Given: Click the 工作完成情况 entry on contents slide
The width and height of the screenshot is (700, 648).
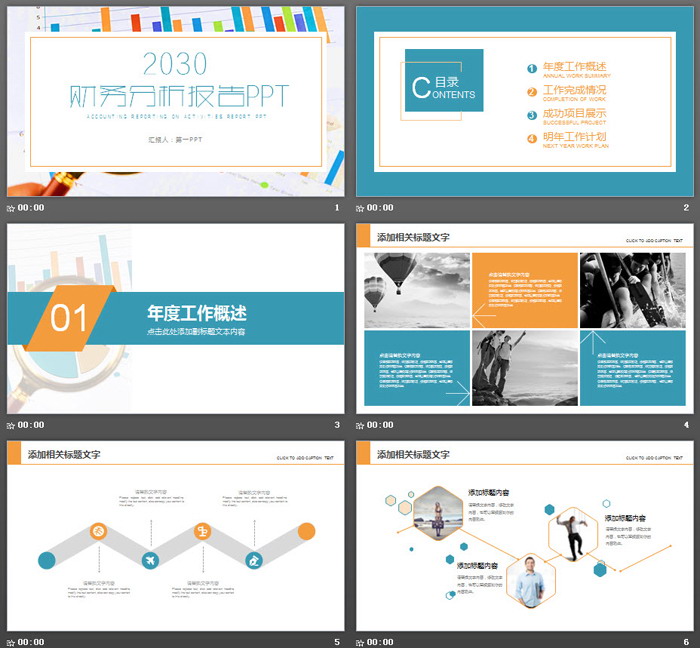Looking at the screenshot, I should click(573, 91).
